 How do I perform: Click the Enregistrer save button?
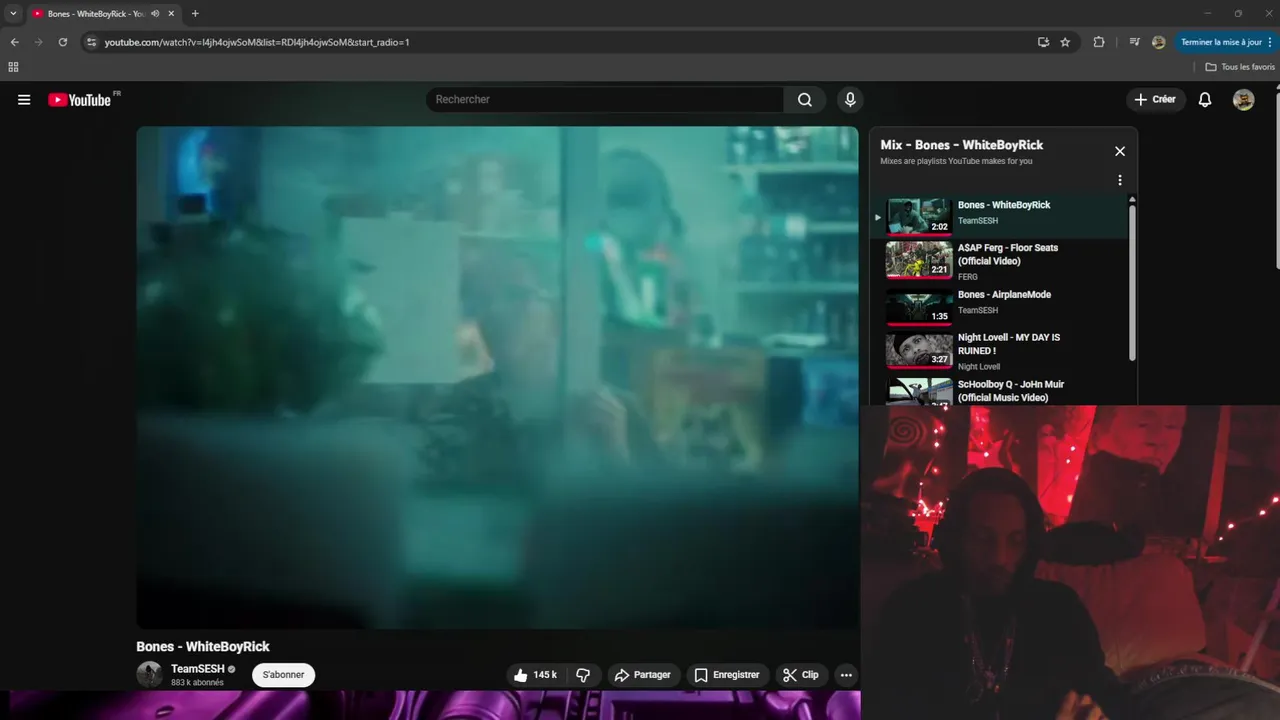point(727,675)
